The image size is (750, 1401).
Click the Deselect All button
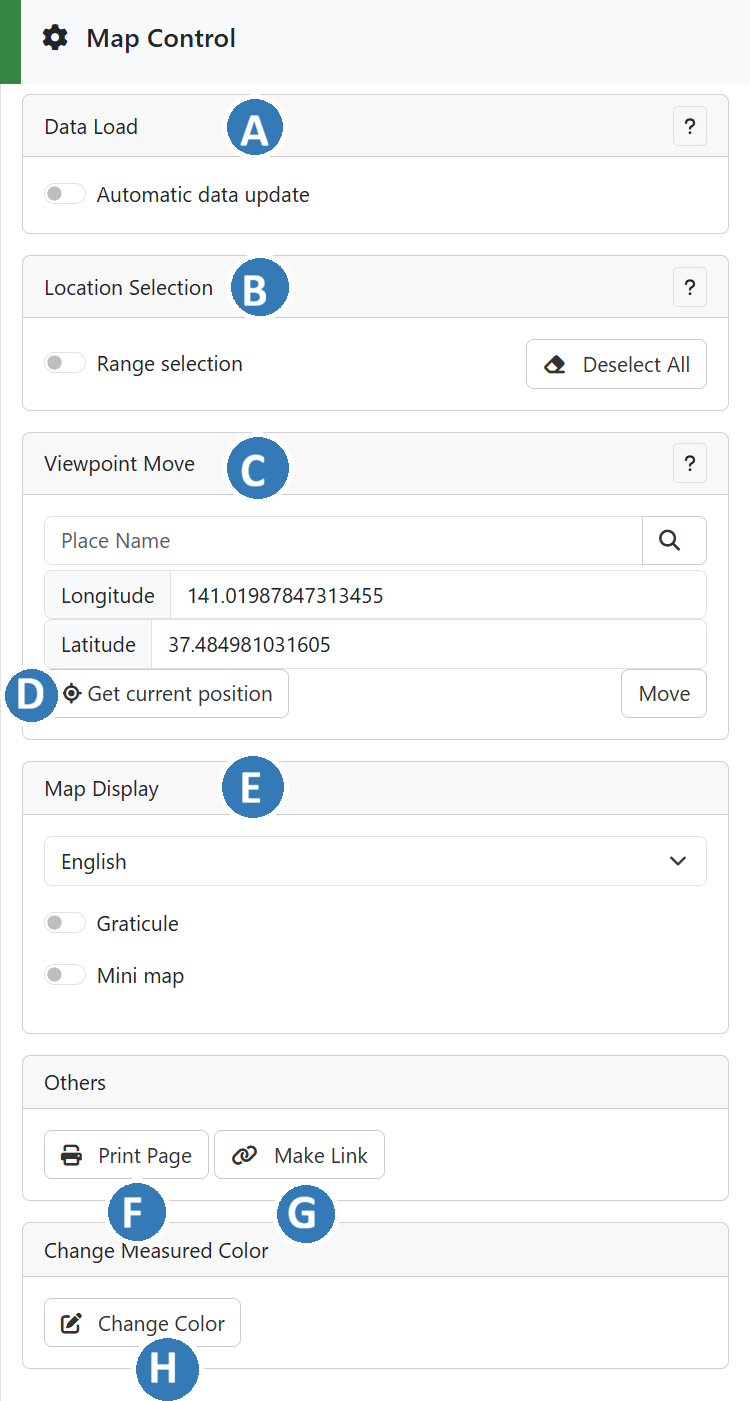(616, 363)
